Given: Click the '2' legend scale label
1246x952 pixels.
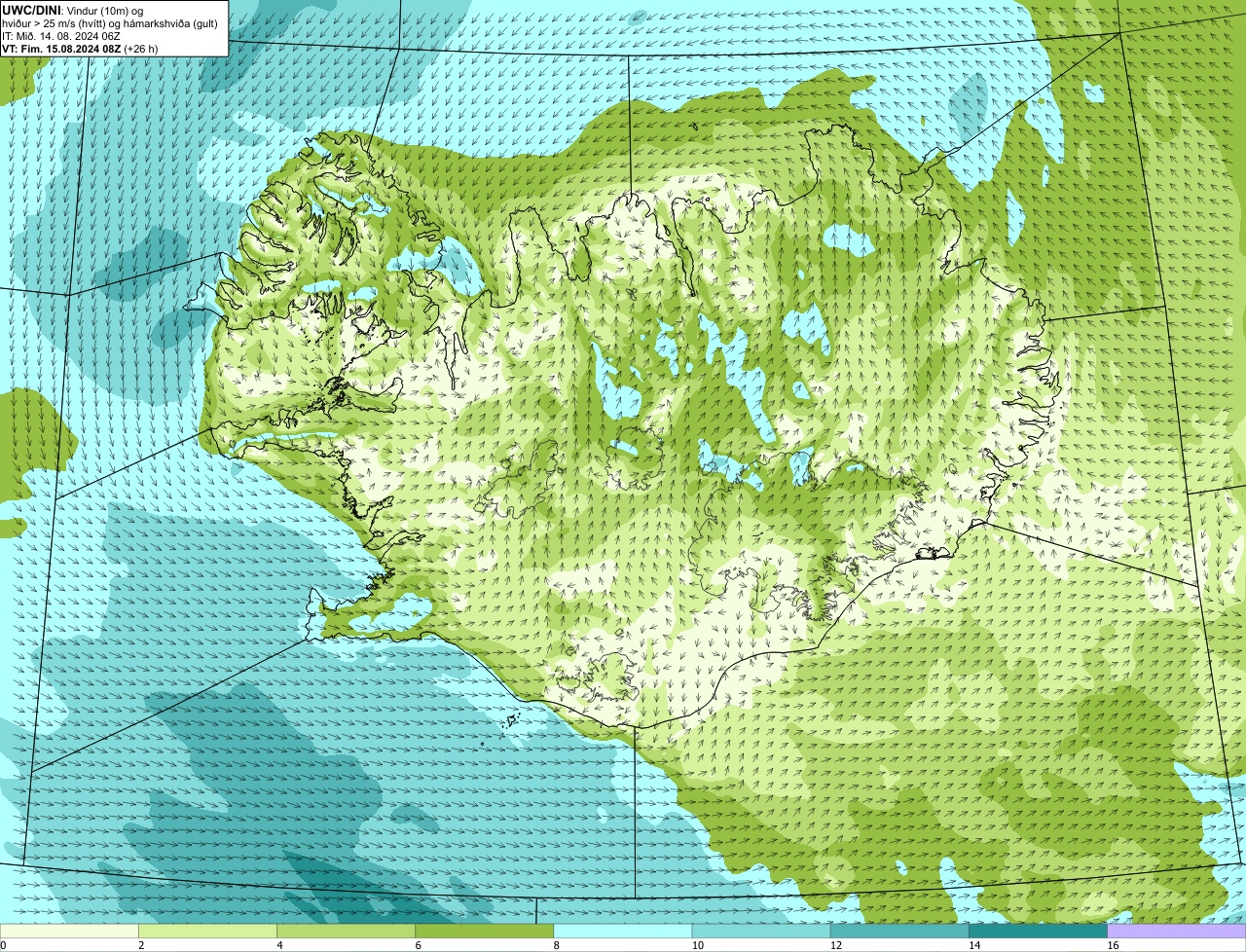Looking at the screenshot, I should point(141,945).
